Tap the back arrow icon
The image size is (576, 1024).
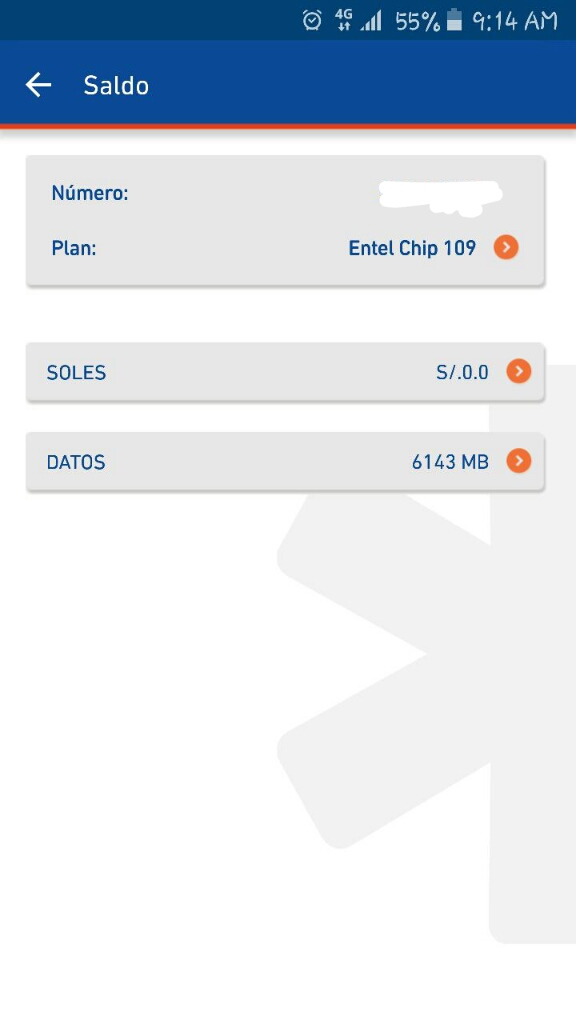(38, 85)
